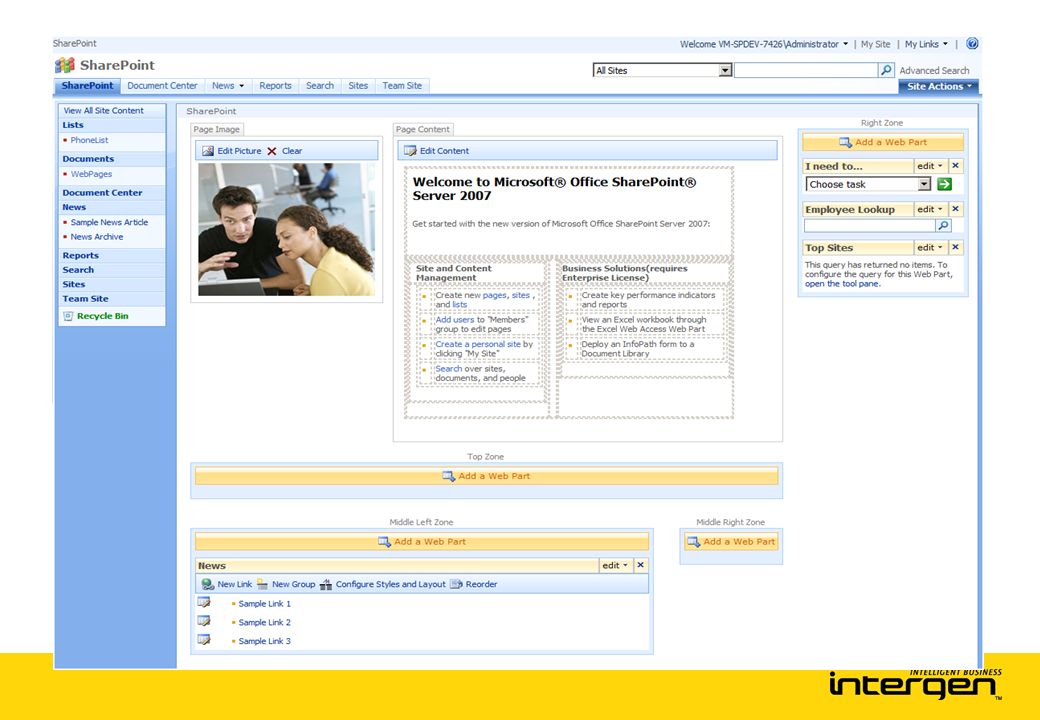The height and width of the screenshot is (720, 1040).
Task: Open the Top Sites edit menu
Action: point(930,247)
